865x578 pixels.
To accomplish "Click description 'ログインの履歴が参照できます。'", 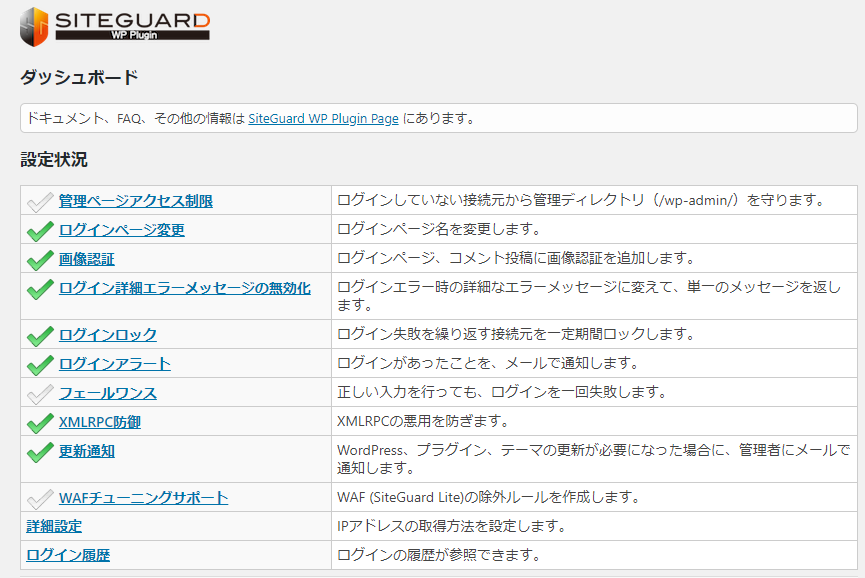I will [x=440, y=555].
